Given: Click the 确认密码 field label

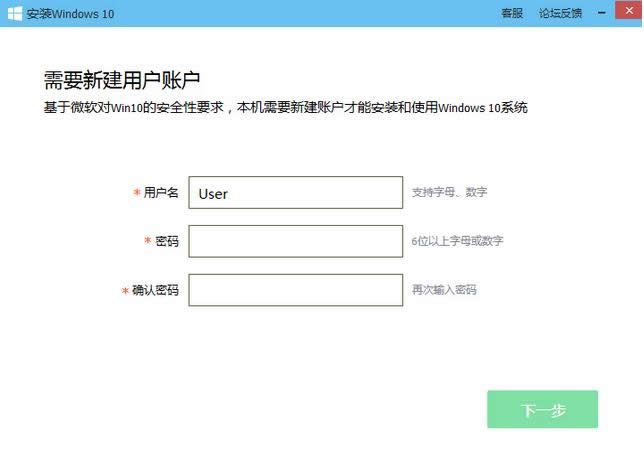Looking at the screenshot, I should (155, 290).
